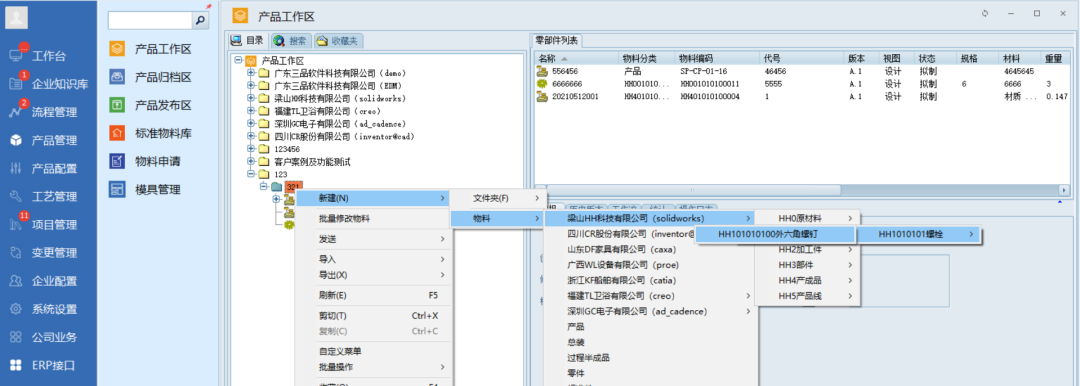
Task: Expand the 客户案例及功能测试 tree node
Action: pyautogui.click(x=251, y=161)
